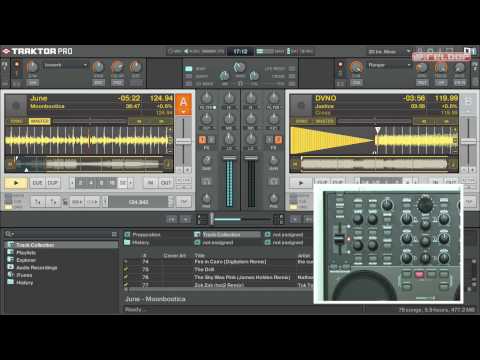Toggle MASTER on Deck B
The width and height of the screenshot is (480, 360).
coord(325,121)
